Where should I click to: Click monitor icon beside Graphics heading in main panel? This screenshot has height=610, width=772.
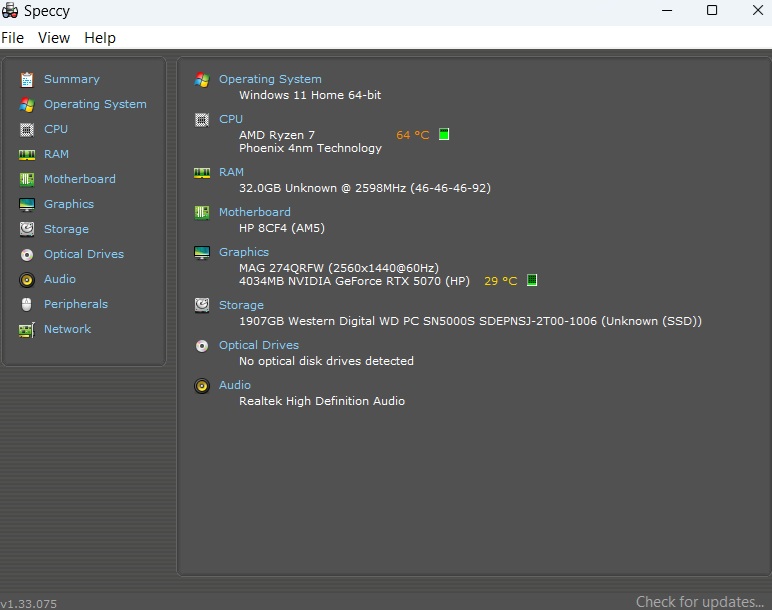tap(202, 253)
